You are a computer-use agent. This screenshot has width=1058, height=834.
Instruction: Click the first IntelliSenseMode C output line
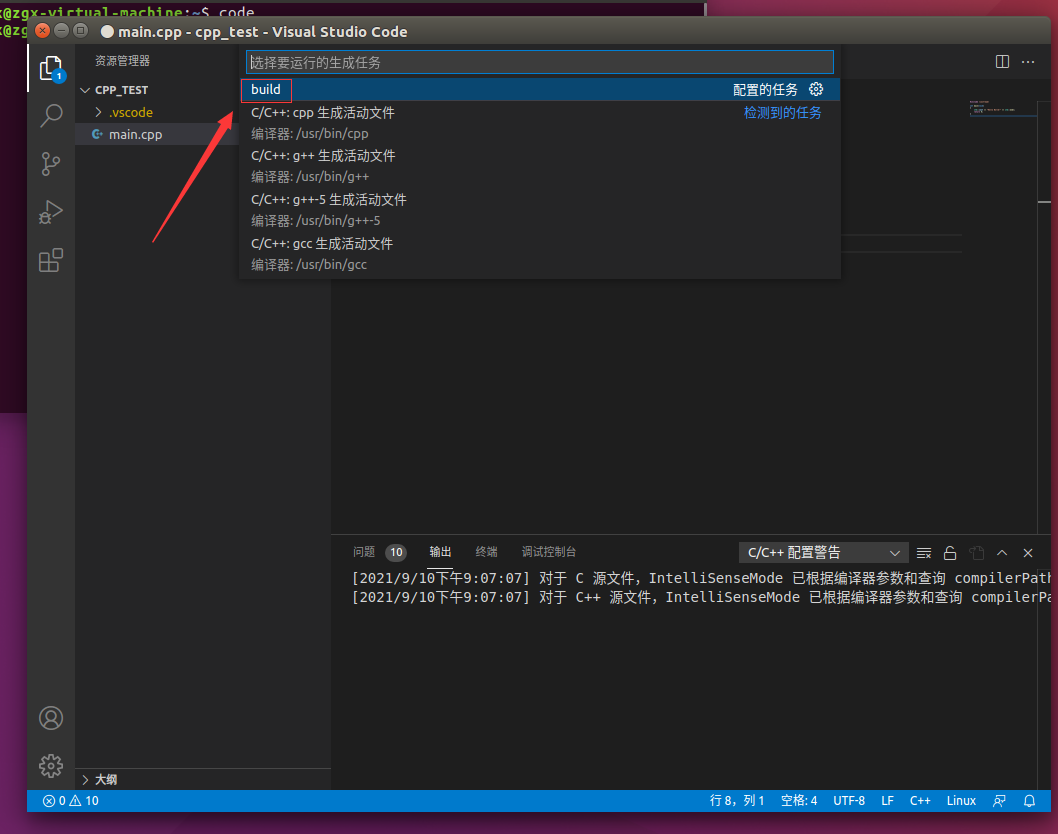[x=701, y=578]
